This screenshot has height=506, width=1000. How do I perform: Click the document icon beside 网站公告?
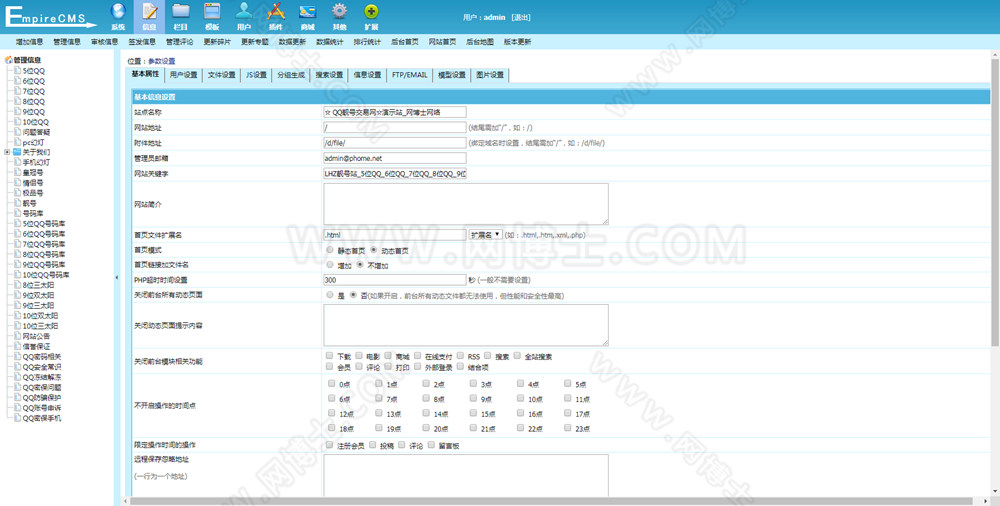pyautogui.click(x=18, y=336)
